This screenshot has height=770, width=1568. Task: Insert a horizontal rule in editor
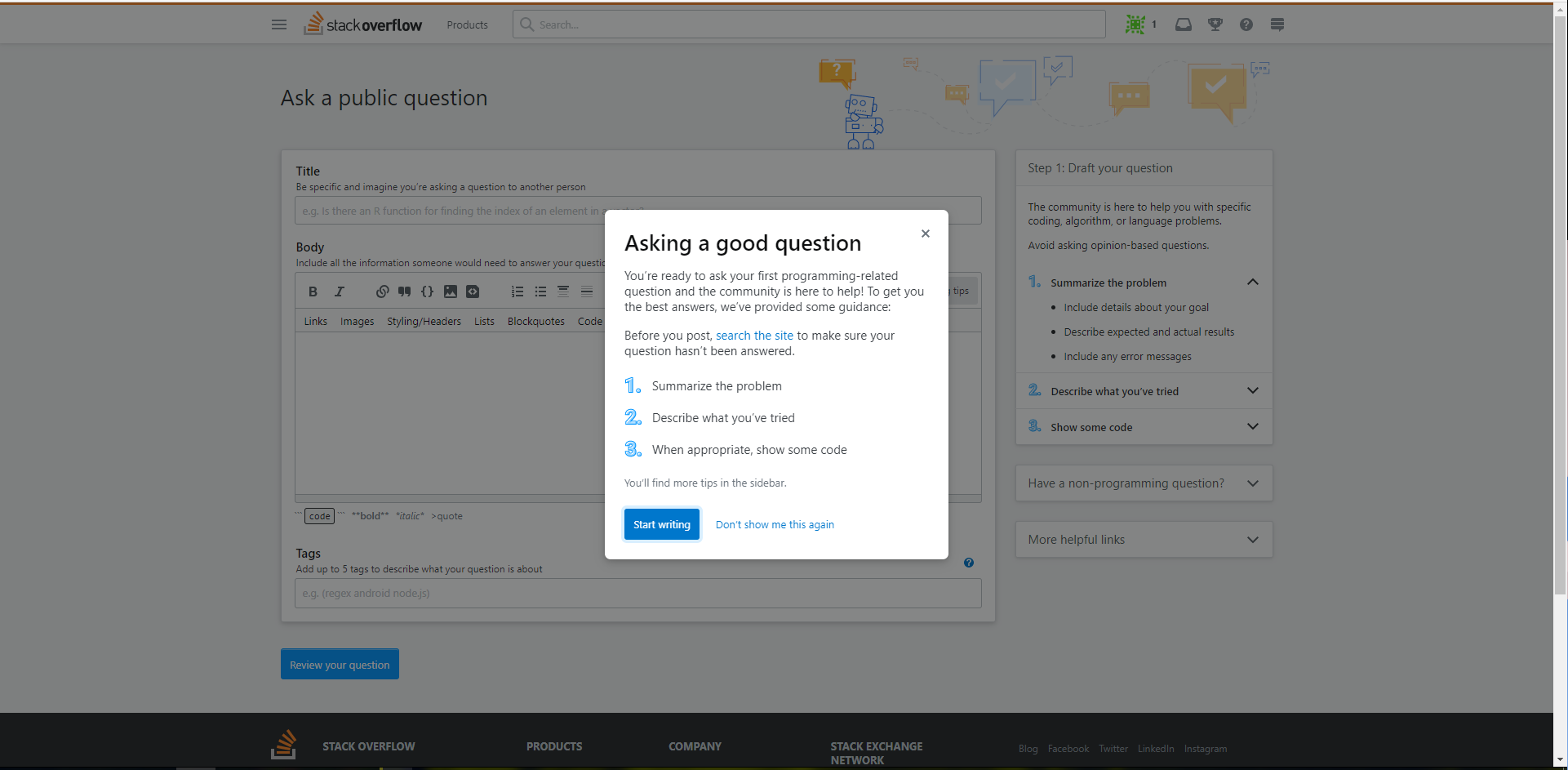[x=586, y=292]
